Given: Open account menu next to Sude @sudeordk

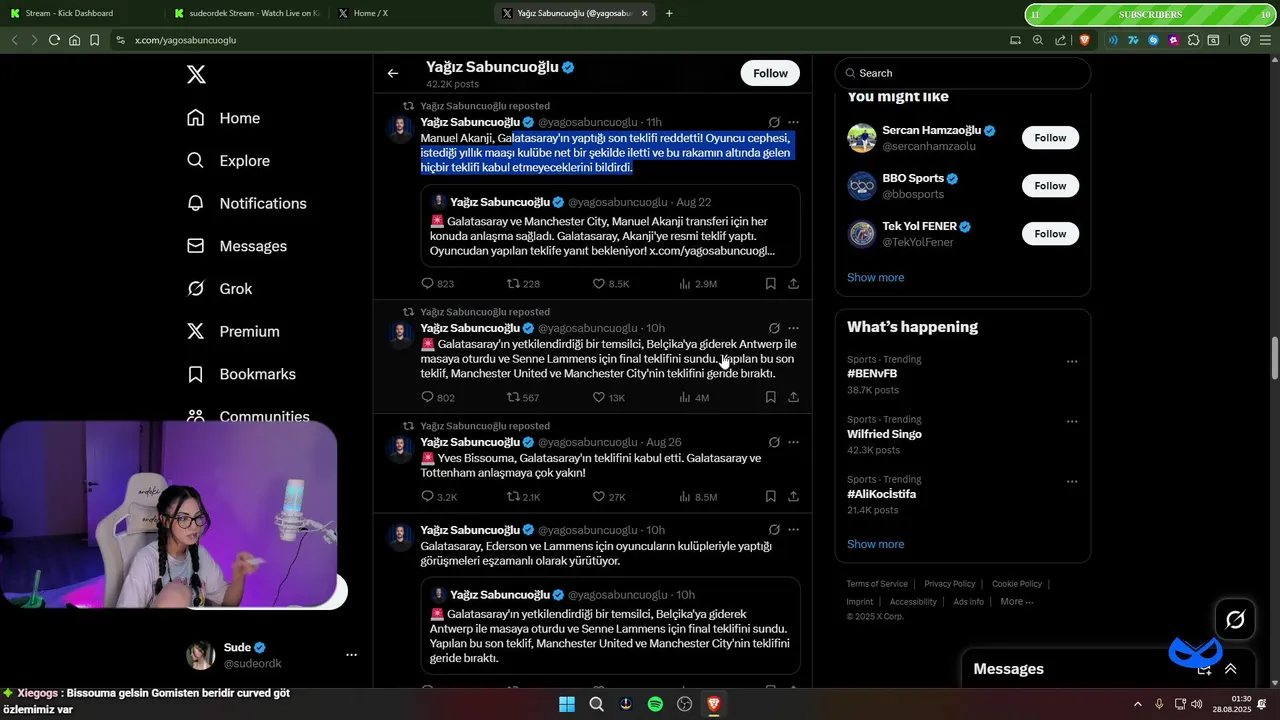Looking at the screenshot, I should 351,655.
